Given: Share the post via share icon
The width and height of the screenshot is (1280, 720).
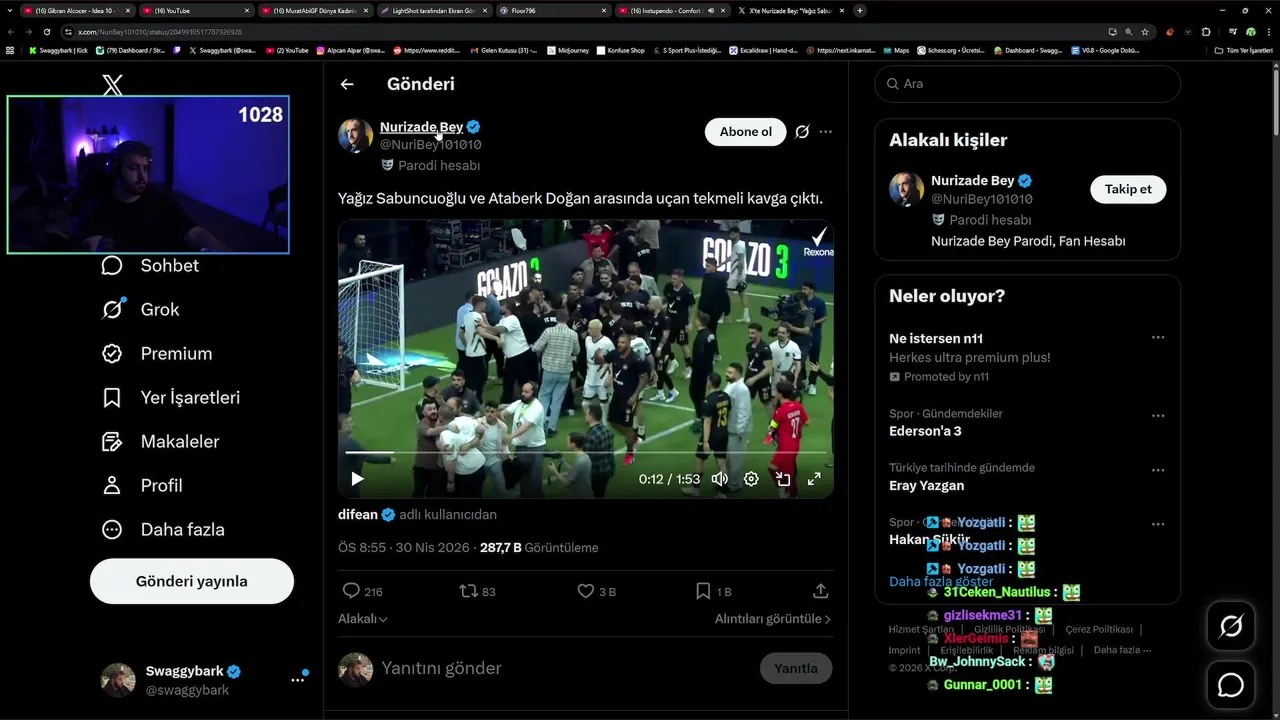Looking at the screenshot, I should click(821, 591).
